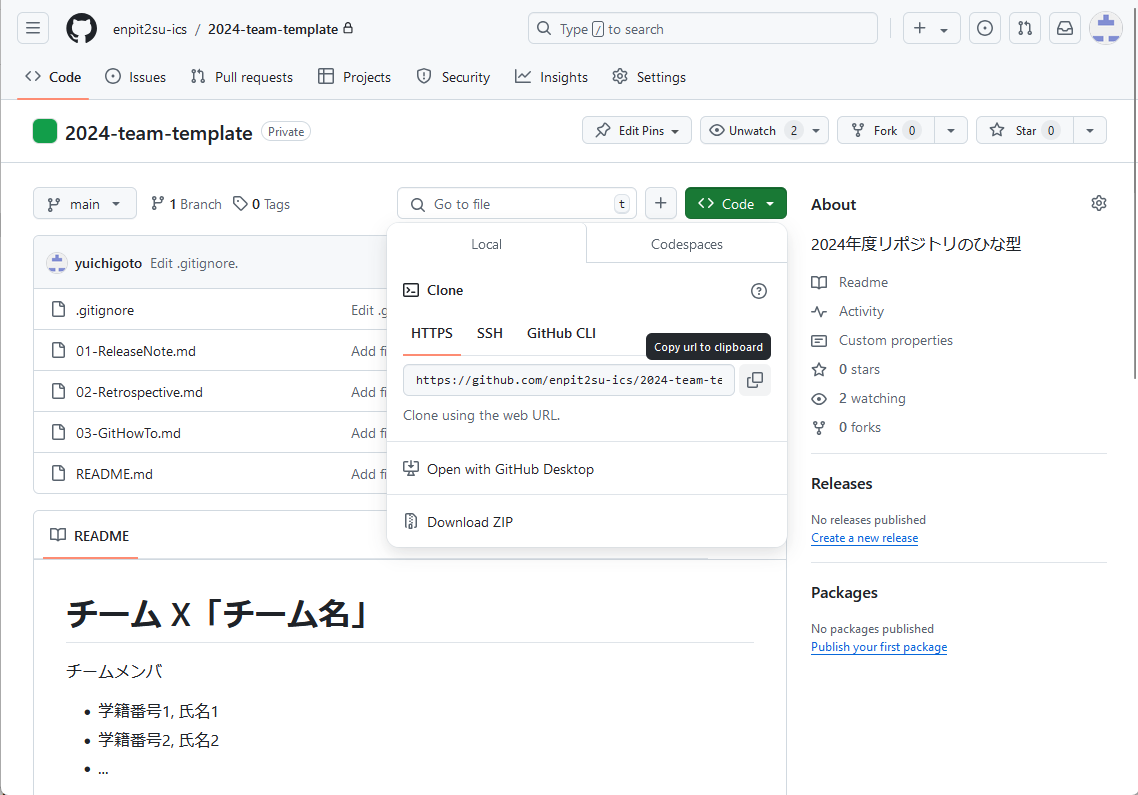Focus the Go to file field
This screenshot has width=1138, height=795.
(517, 204)
